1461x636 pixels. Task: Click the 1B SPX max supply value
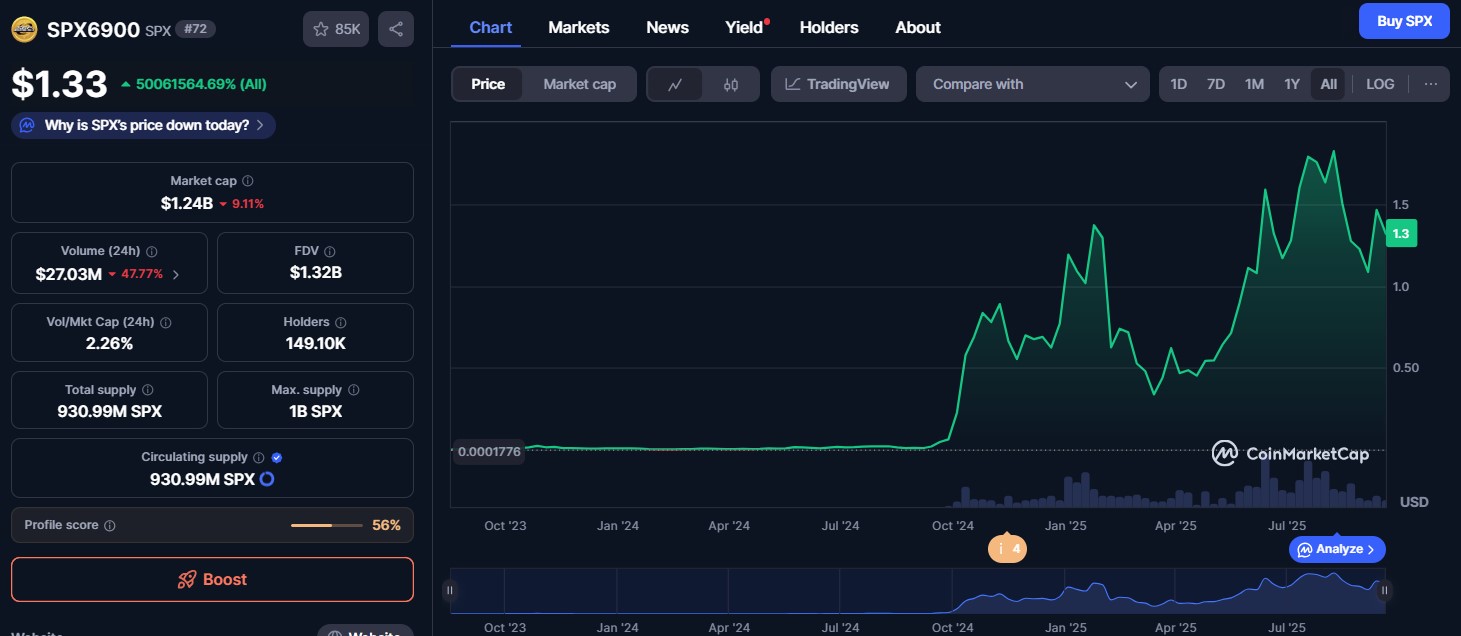point(315,411)
